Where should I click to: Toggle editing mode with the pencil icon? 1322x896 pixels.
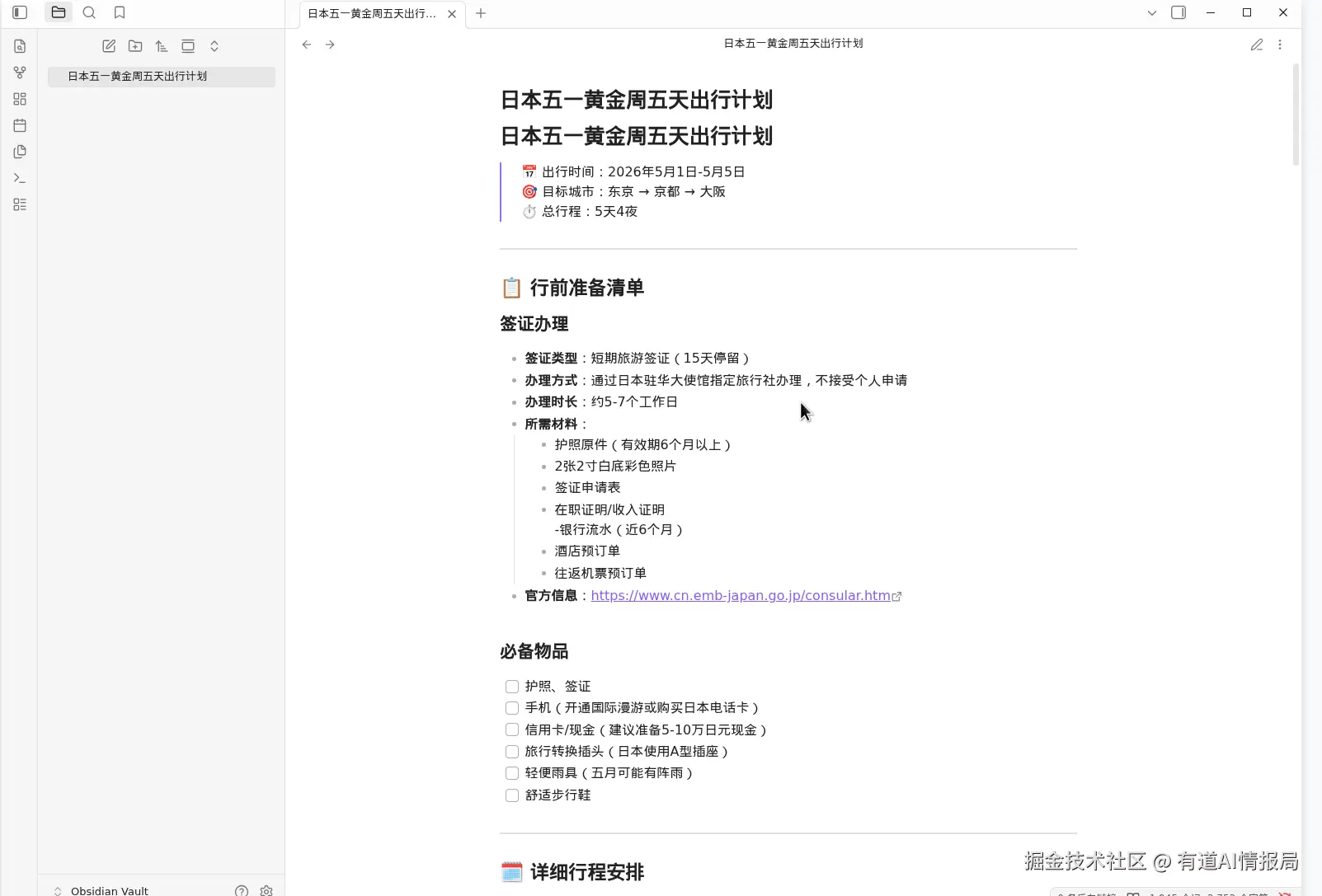pyautogui.click(x=1257, y=45)
